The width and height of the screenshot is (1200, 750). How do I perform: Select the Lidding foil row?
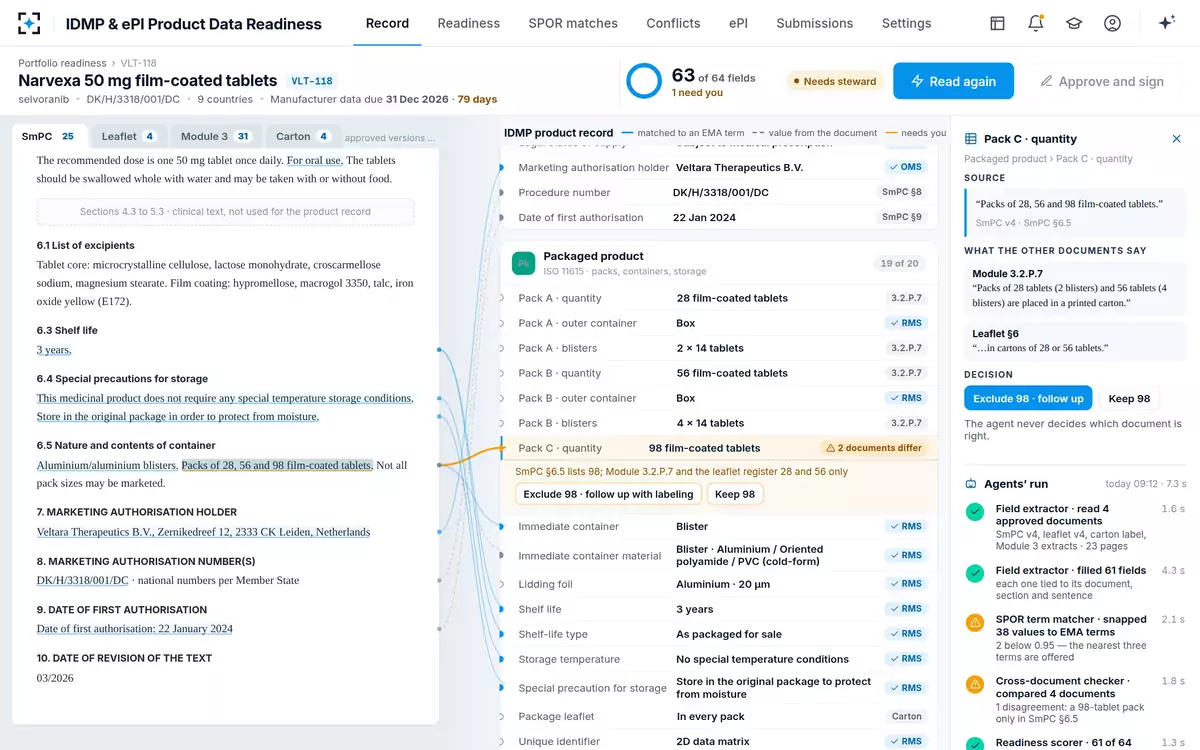(x=718, y=584)
